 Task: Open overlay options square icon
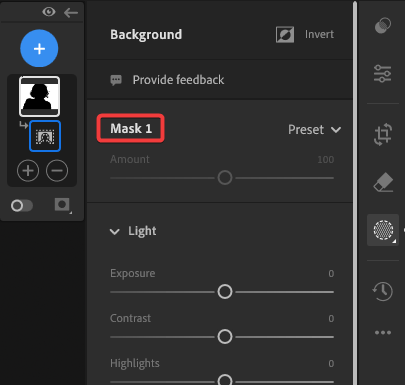click(63, 205)
